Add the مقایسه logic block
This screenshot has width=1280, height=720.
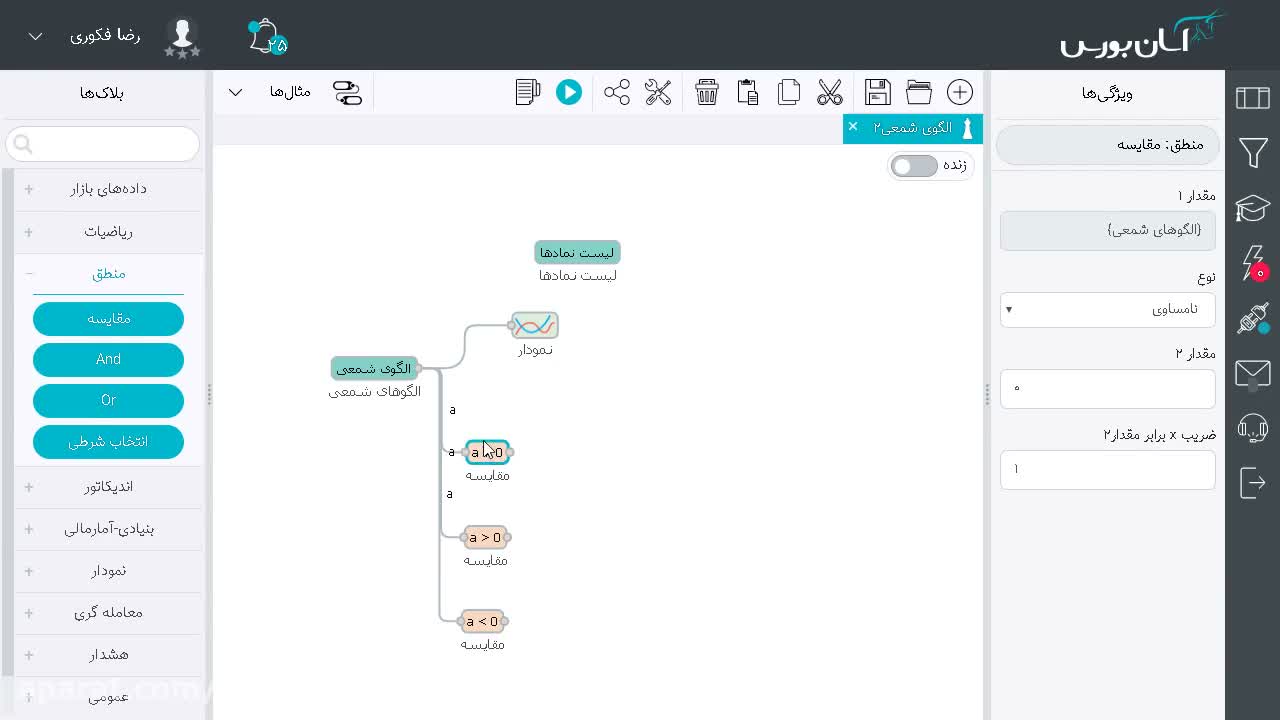(108, 318)
